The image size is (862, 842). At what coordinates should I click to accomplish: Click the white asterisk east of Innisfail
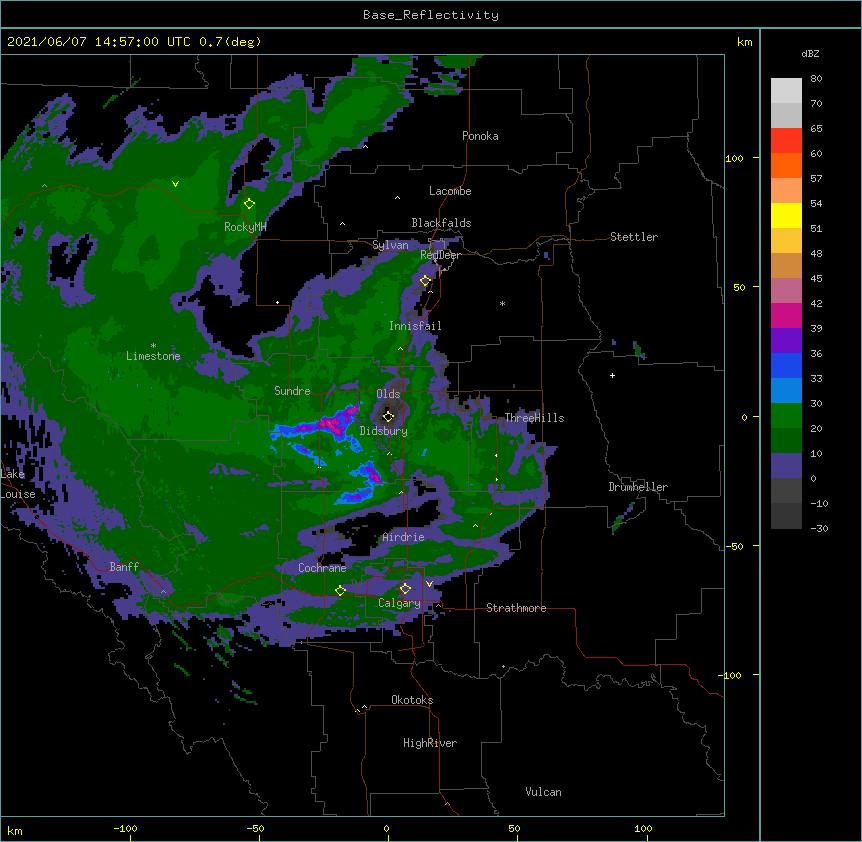pyautogui.click(x=502, y=303)
